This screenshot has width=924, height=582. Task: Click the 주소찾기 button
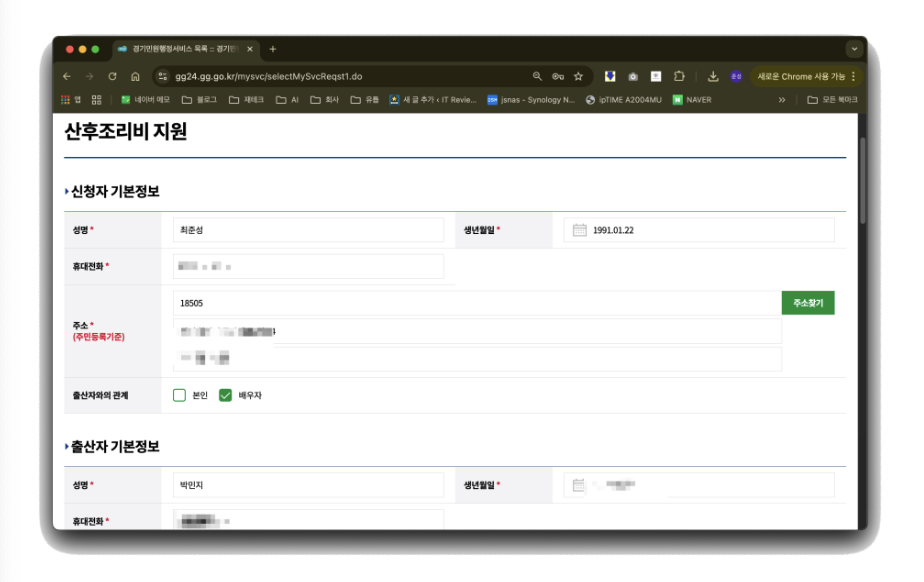(807, 302)
